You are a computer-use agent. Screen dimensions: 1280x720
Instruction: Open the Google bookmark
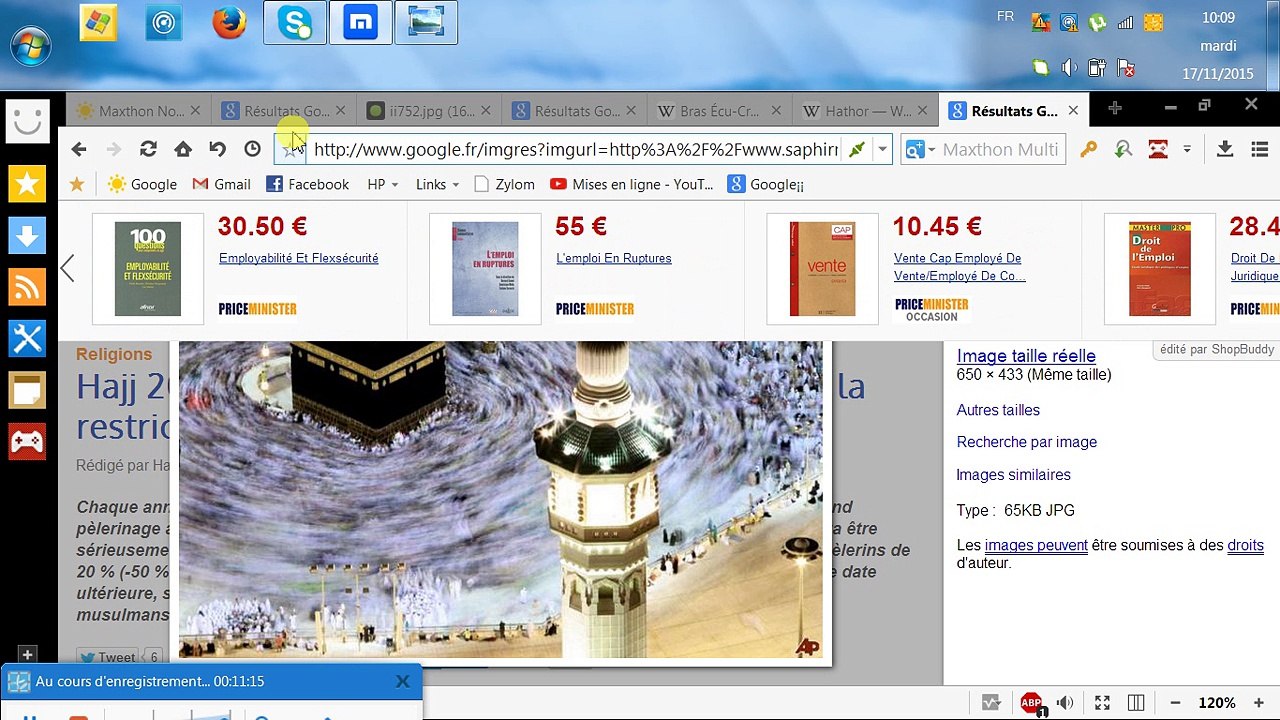[x=143, y=184]
